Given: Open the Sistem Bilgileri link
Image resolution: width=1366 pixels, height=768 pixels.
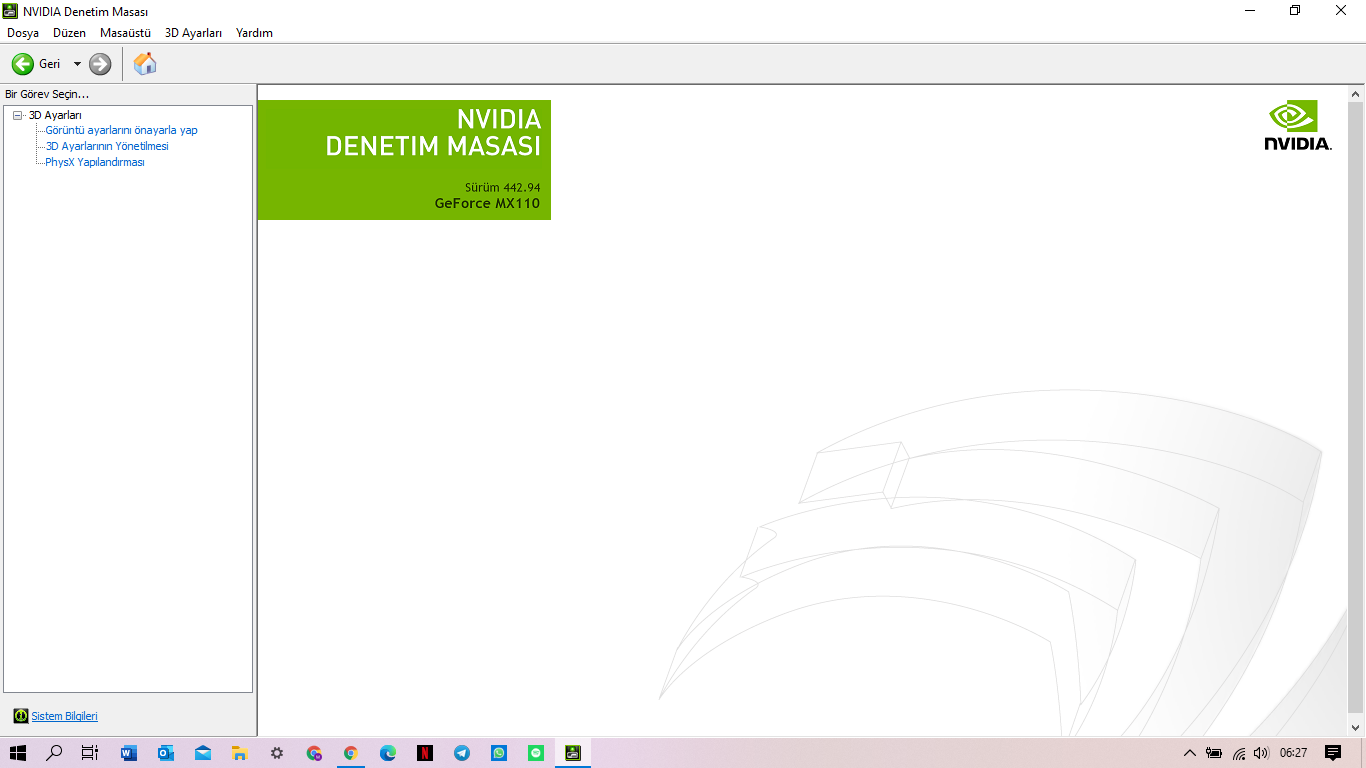Looking at the screenshot, I should tap(65, 716).
